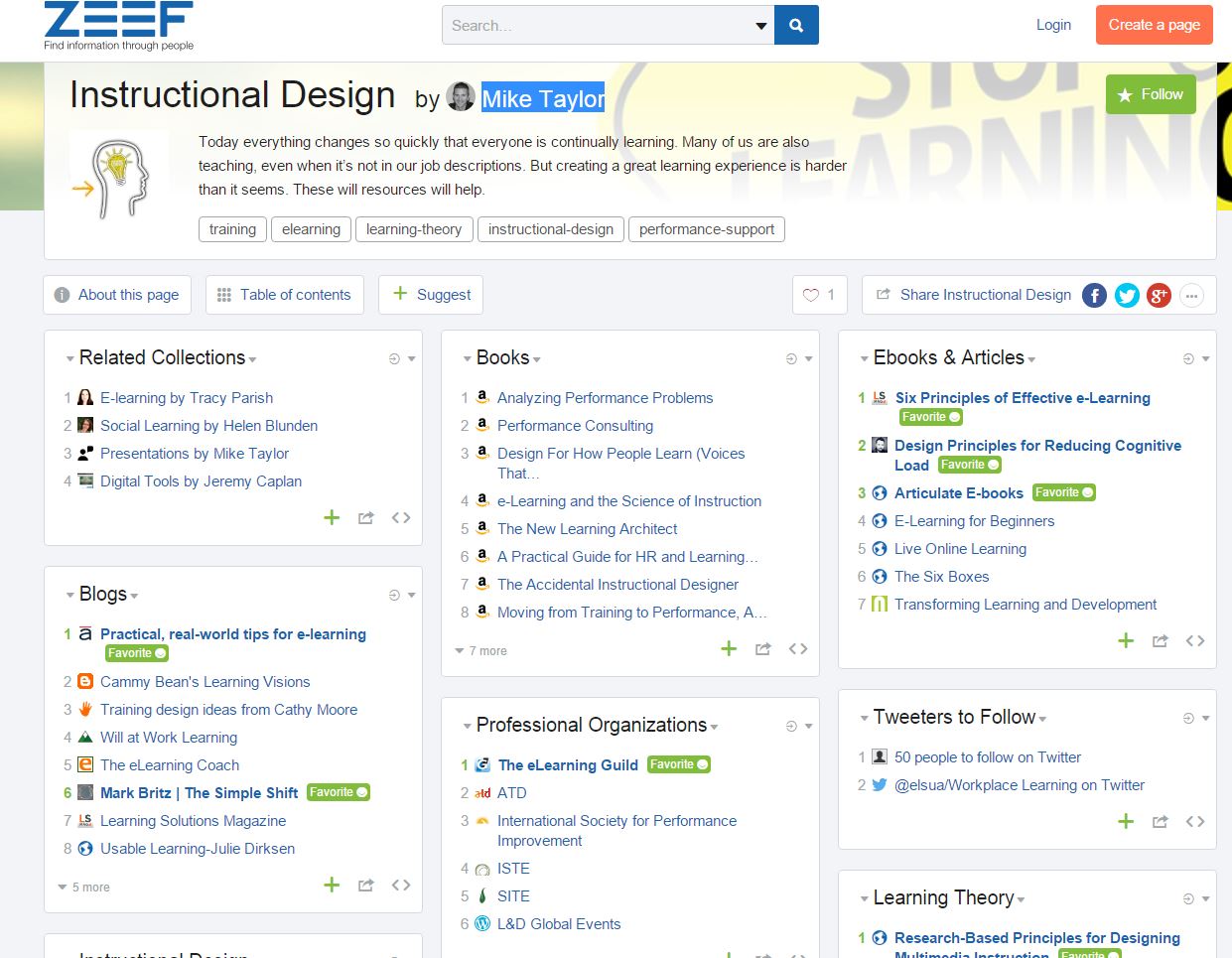Collapse the Blogs block
Viewport: 1232px width, 958px height.
[69, 596]
